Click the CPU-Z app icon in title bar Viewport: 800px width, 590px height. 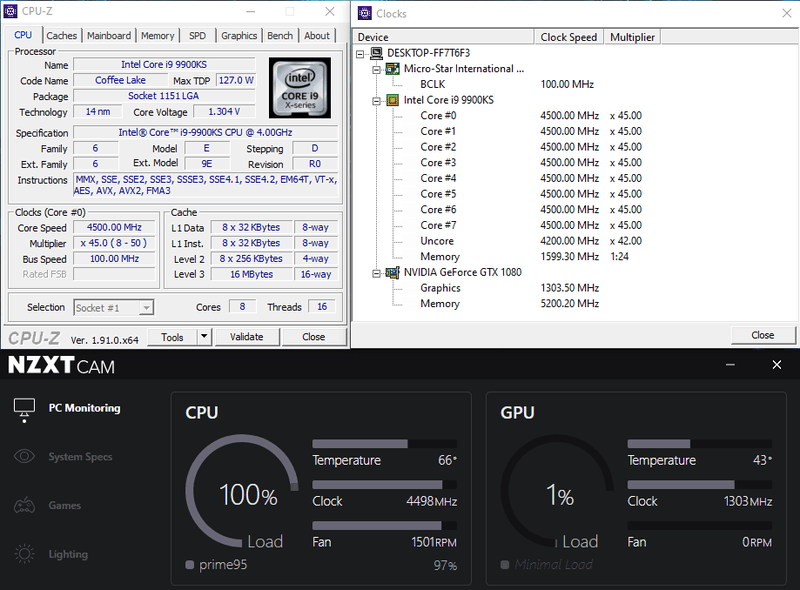(x=10, y=11)
